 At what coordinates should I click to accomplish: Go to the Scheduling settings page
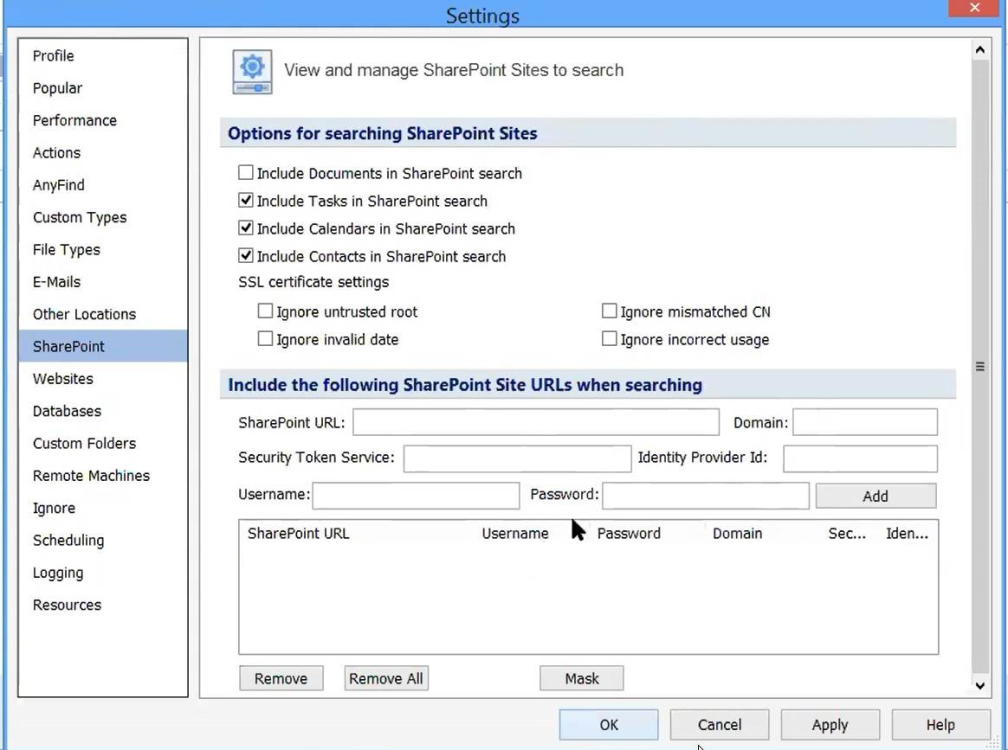(x=68, y=540)
